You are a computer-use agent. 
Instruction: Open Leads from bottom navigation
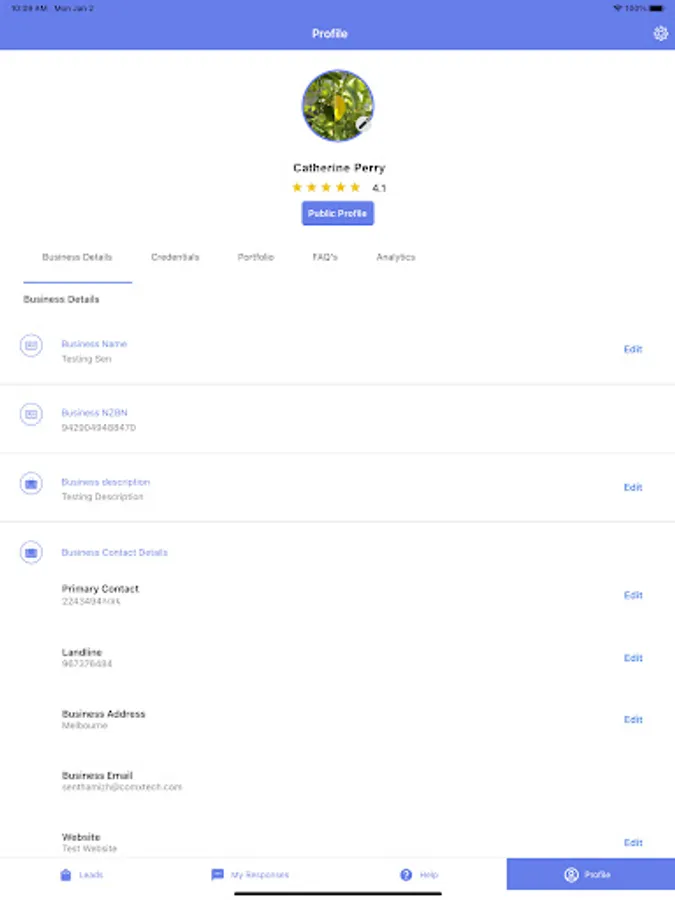coord(82,875)
